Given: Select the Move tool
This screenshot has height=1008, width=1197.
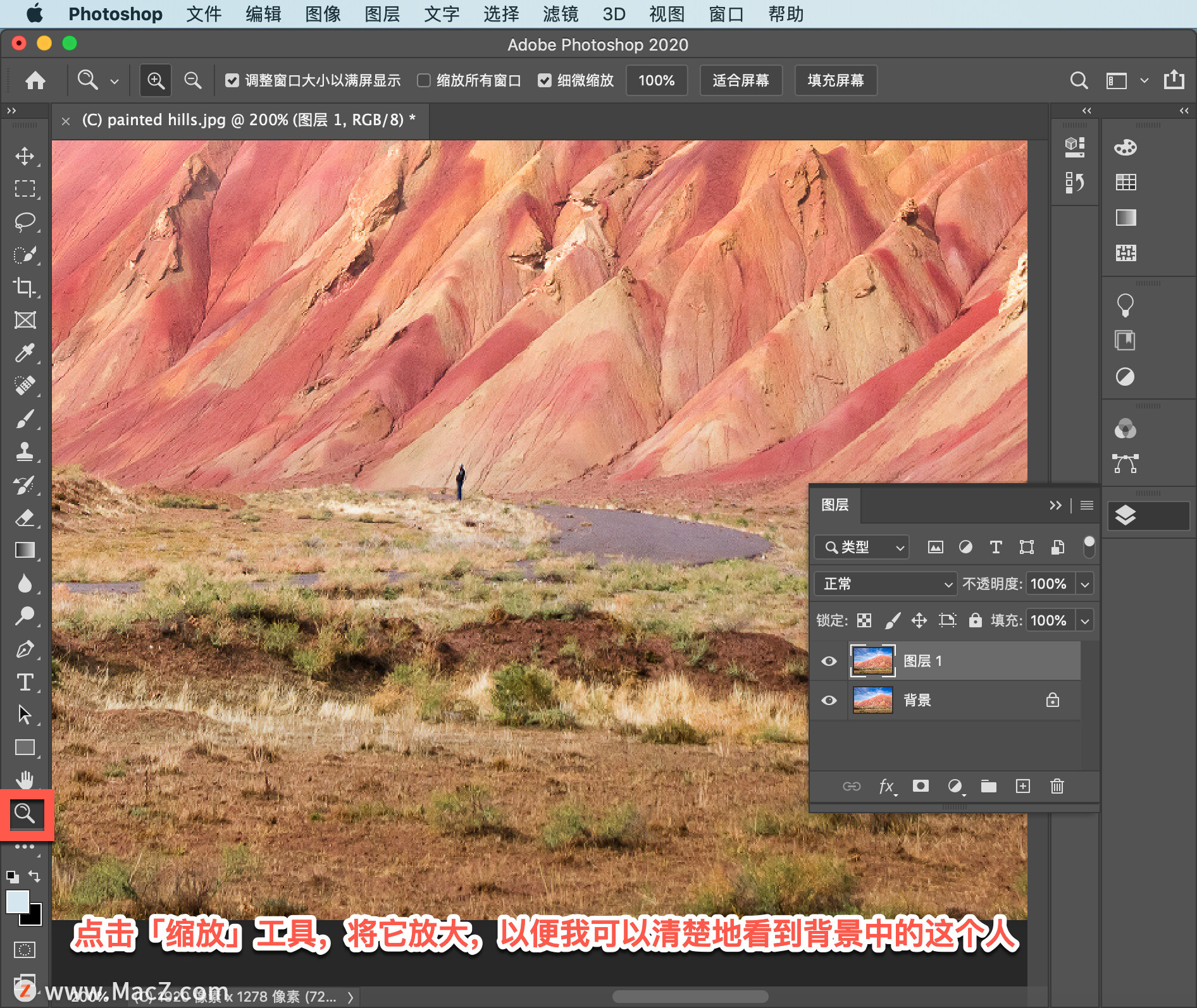Looking at the screenshot, I should [x=25, y=156].
